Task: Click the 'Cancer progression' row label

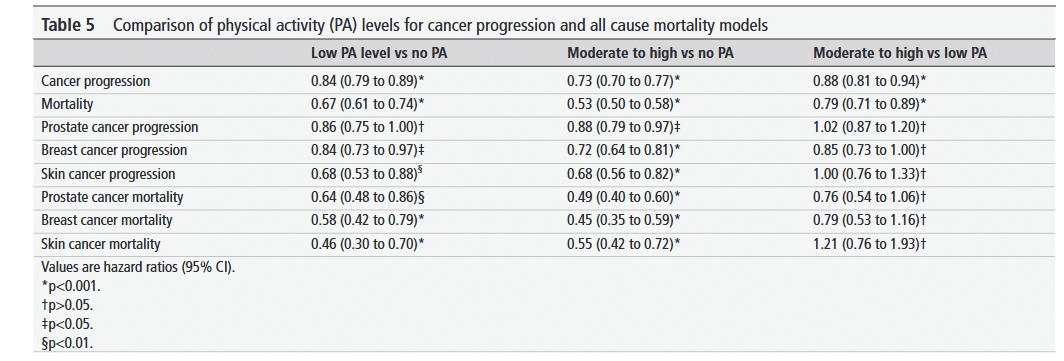Action: (96, 81)
